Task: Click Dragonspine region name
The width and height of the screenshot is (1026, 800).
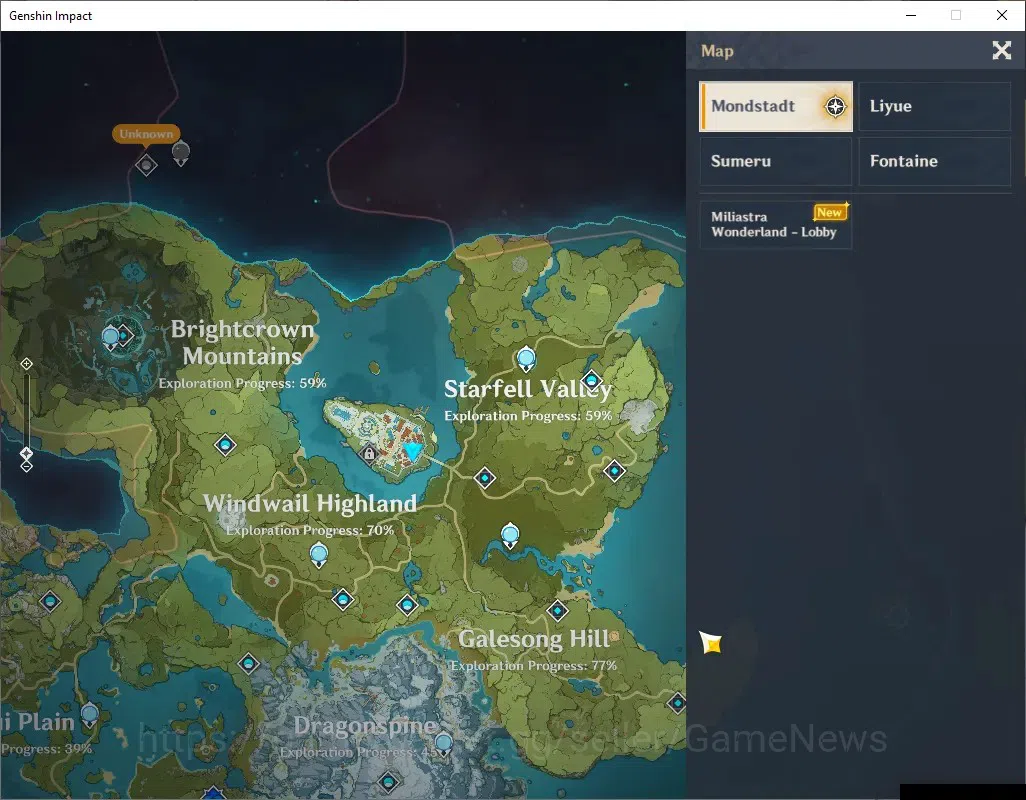Action: (365, 725)
